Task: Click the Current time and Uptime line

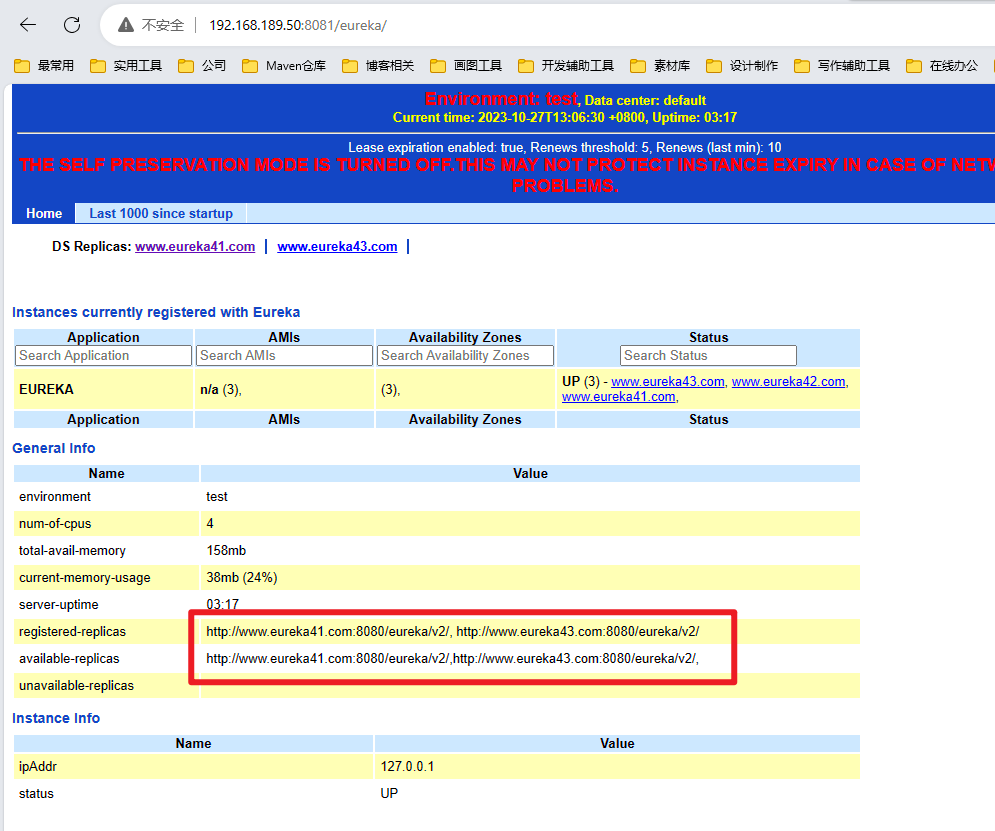Action: (565, 117)
